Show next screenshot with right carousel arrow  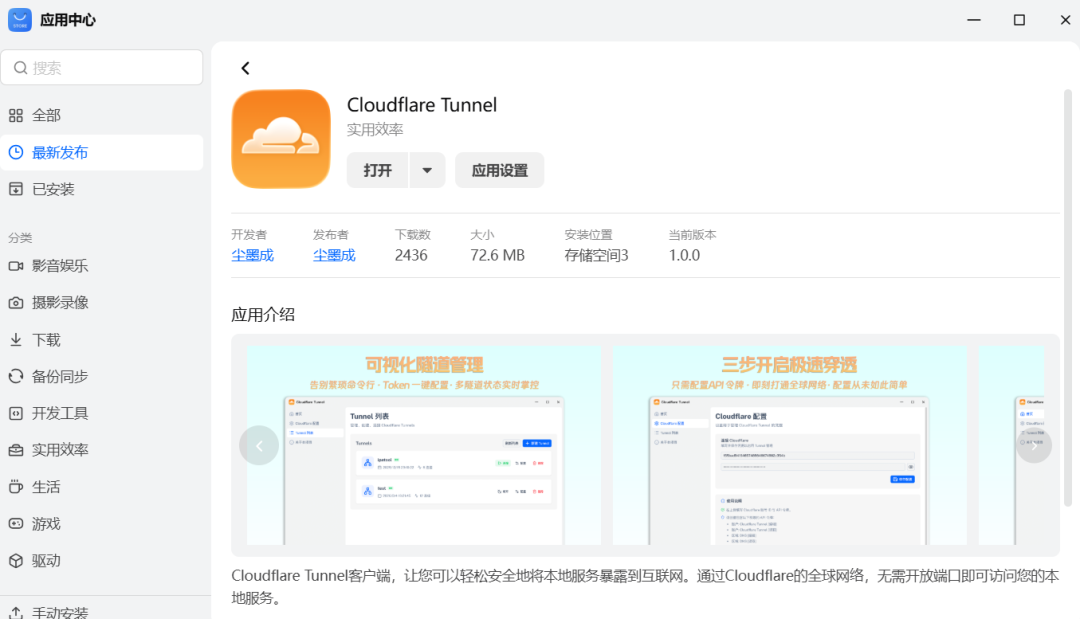(x=1033, y=446)
